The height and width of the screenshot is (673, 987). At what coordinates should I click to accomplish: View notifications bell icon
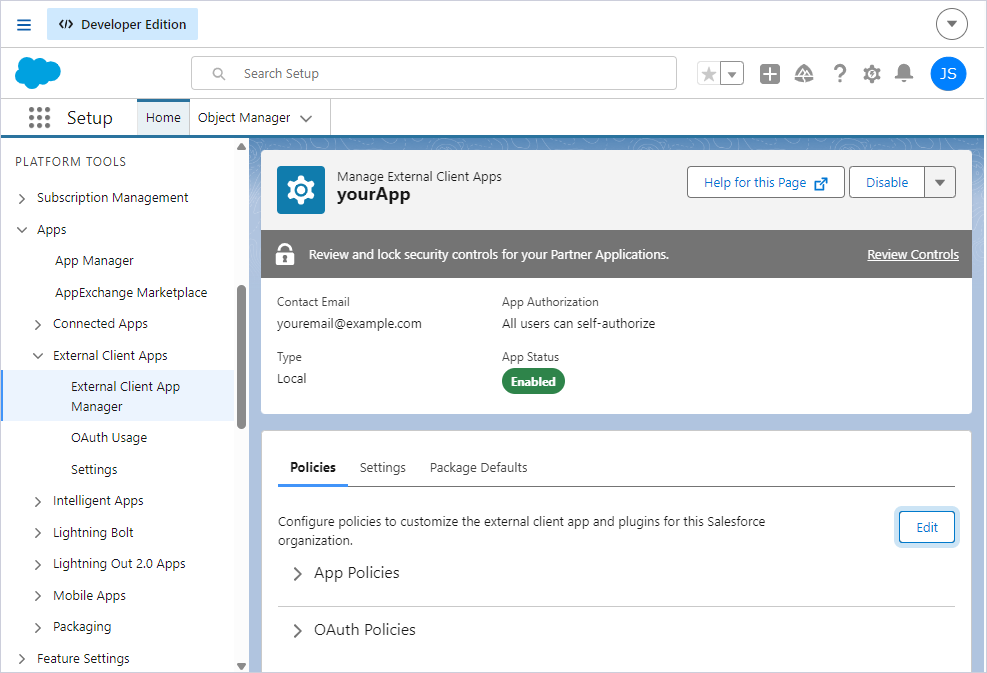point(904,73)
